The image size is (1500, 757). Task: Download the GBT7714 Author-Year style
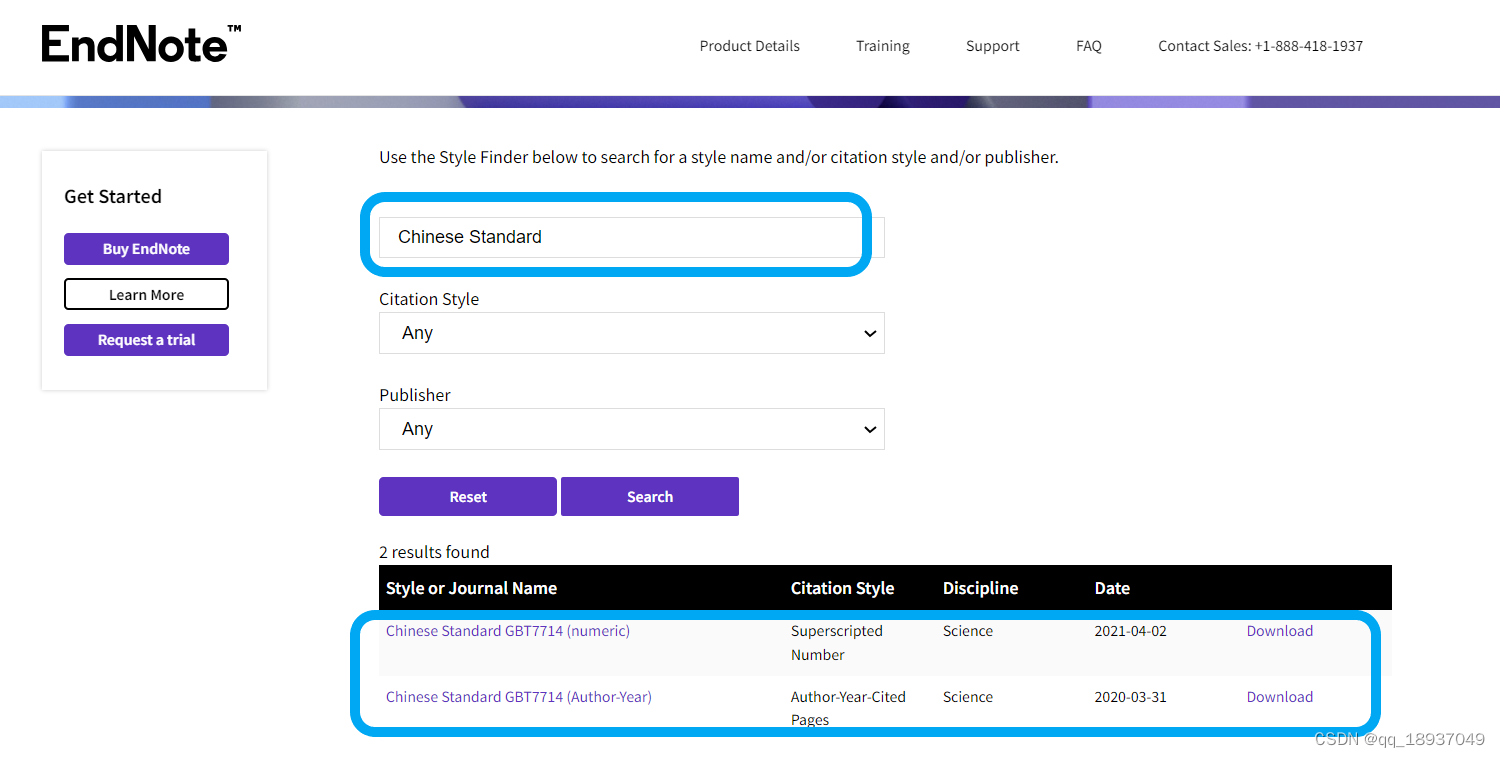tap(1279, 697)
